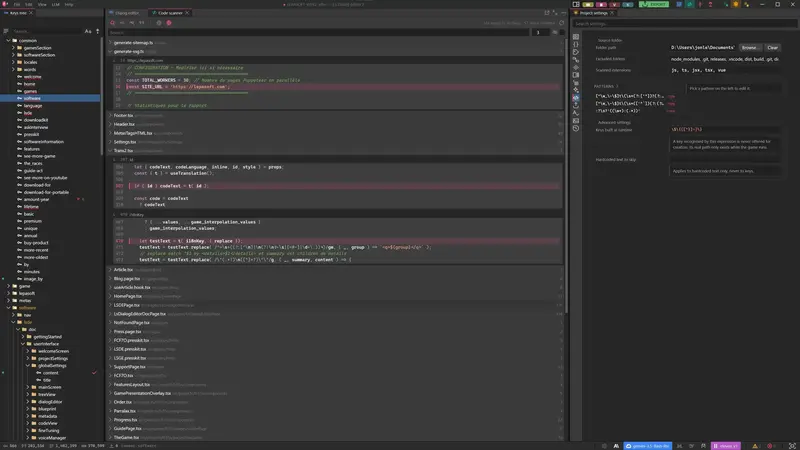Click the red search icon in scanner toolbar
Viewport: 800px width, 450px height.
click(x=113, y=22)
